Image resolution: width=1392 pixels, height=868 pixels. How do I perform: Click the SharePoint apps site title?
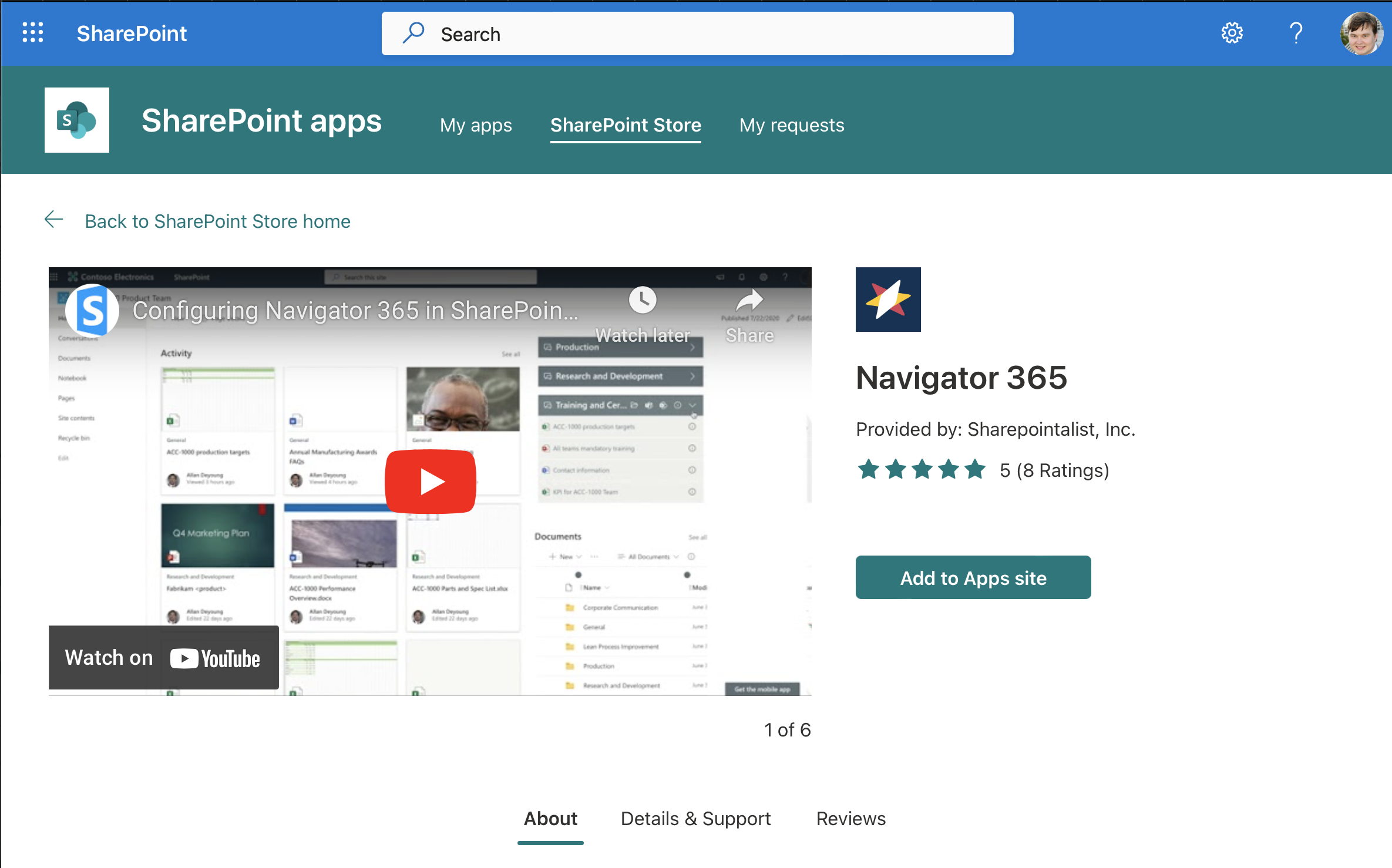[x=261, y=121]
